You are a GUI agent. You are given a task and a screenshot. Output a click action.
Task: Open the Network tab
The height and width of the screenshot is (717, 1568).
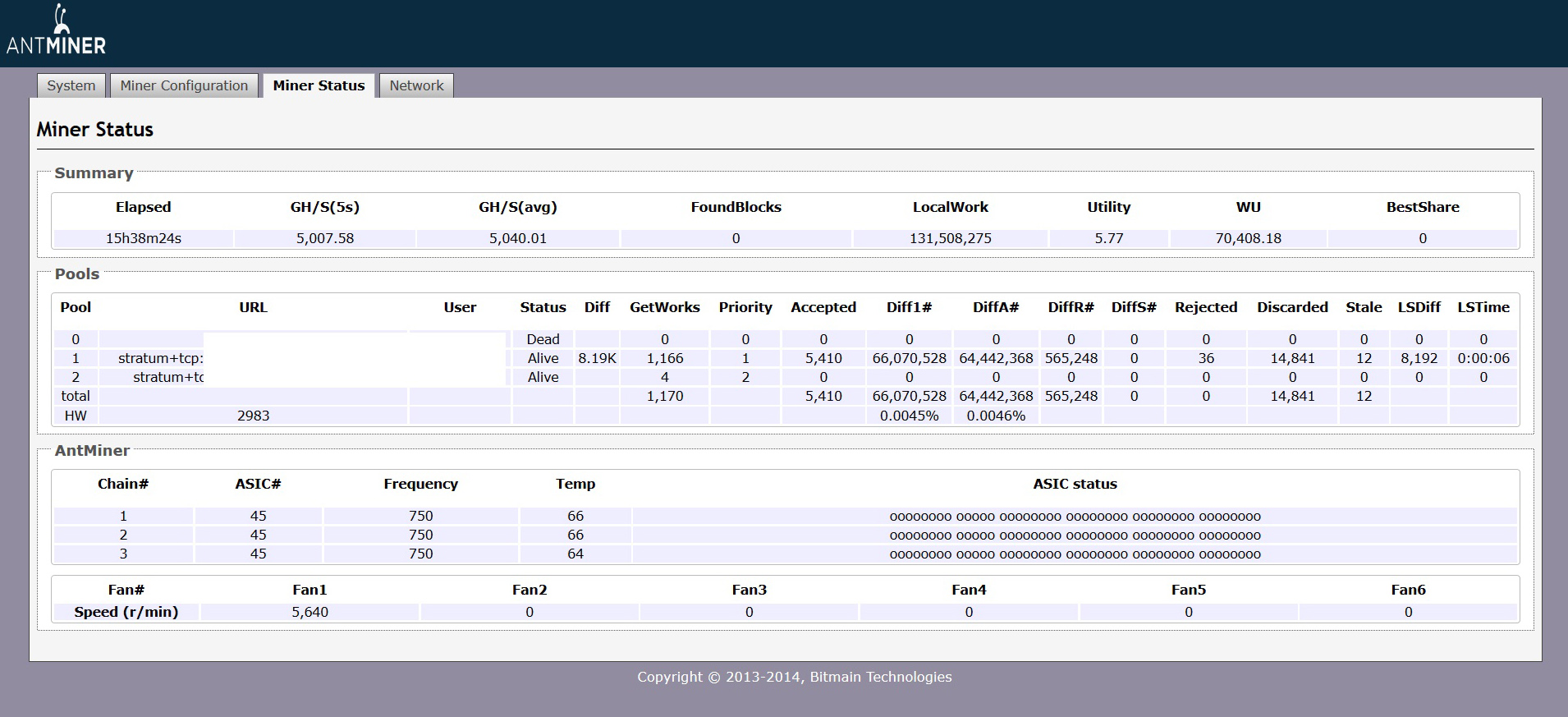pyautogui.click(x=416, y=85)
